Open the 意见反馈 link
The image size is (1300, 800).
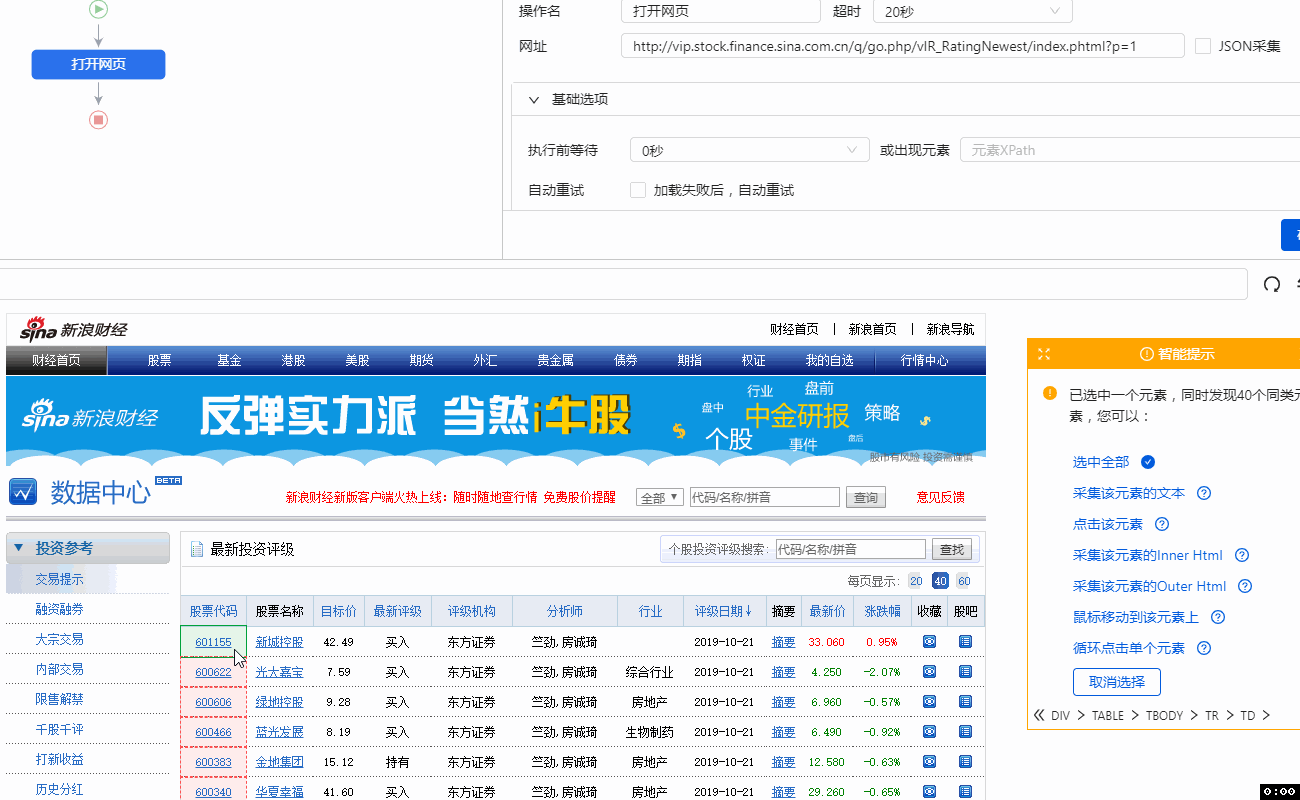click(940, 497)
